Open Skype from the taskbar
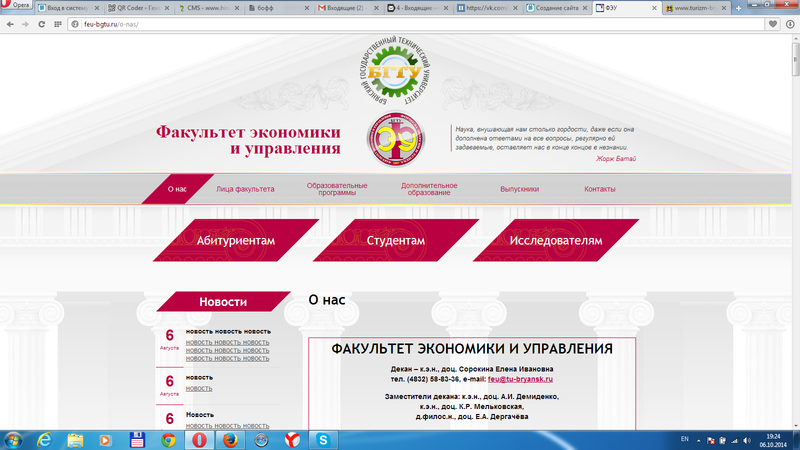This screenshot has width=800, height=450. point(323,440)
